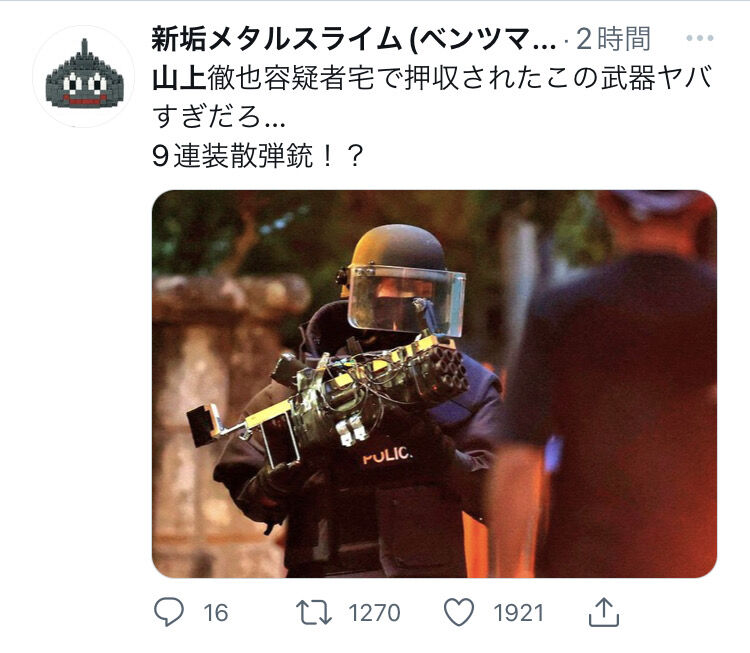Click the reply speech bubble icon
The width and height of the screenshot is (750, 653).
(x=168, y=612)
